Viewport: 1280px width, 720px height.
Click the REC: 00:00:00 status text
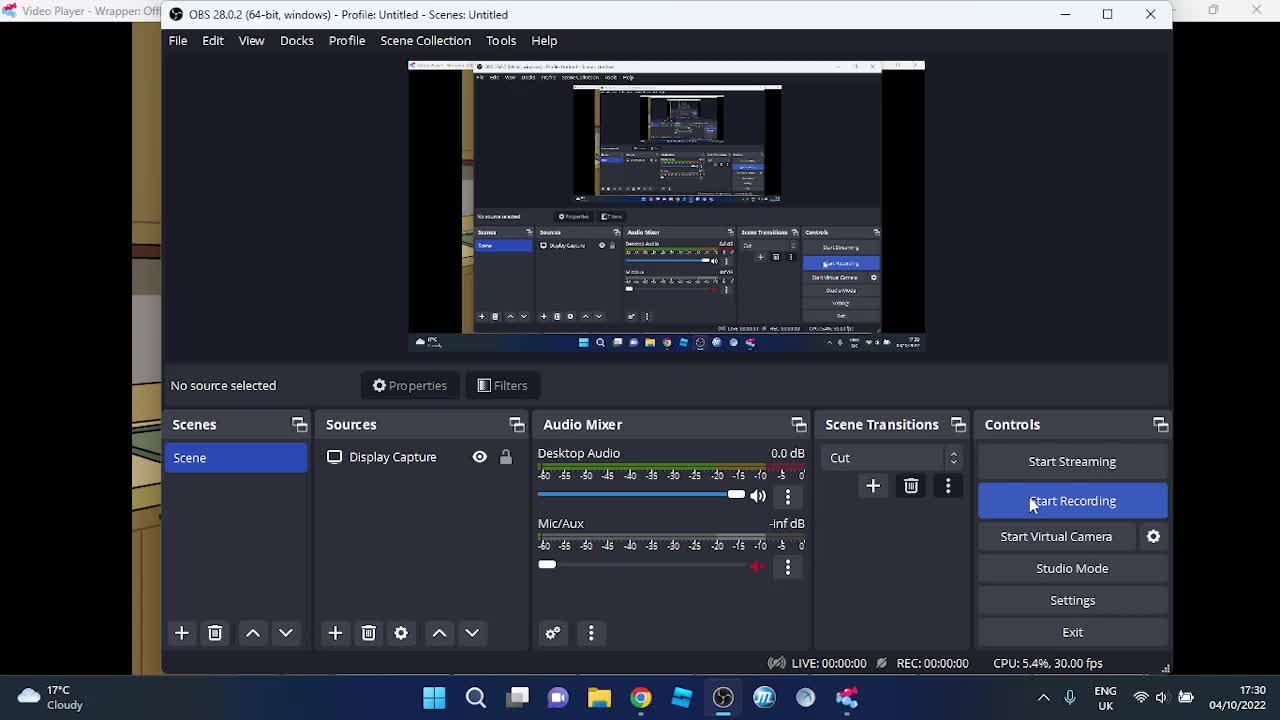(932, 664)
